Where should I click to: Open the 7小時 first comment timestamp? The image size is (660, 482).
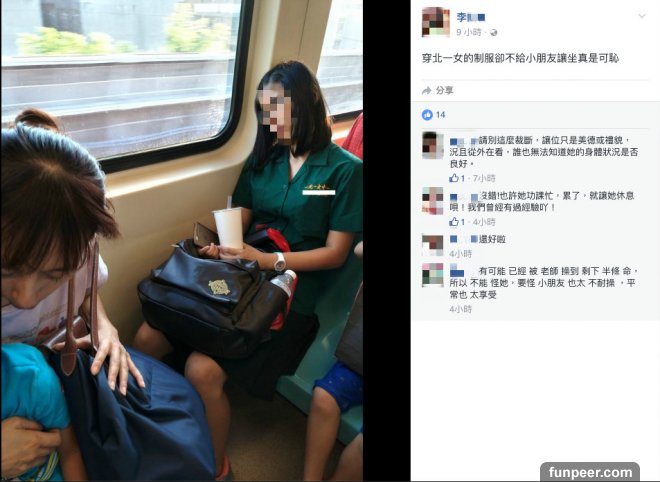(x=484, y=178)
